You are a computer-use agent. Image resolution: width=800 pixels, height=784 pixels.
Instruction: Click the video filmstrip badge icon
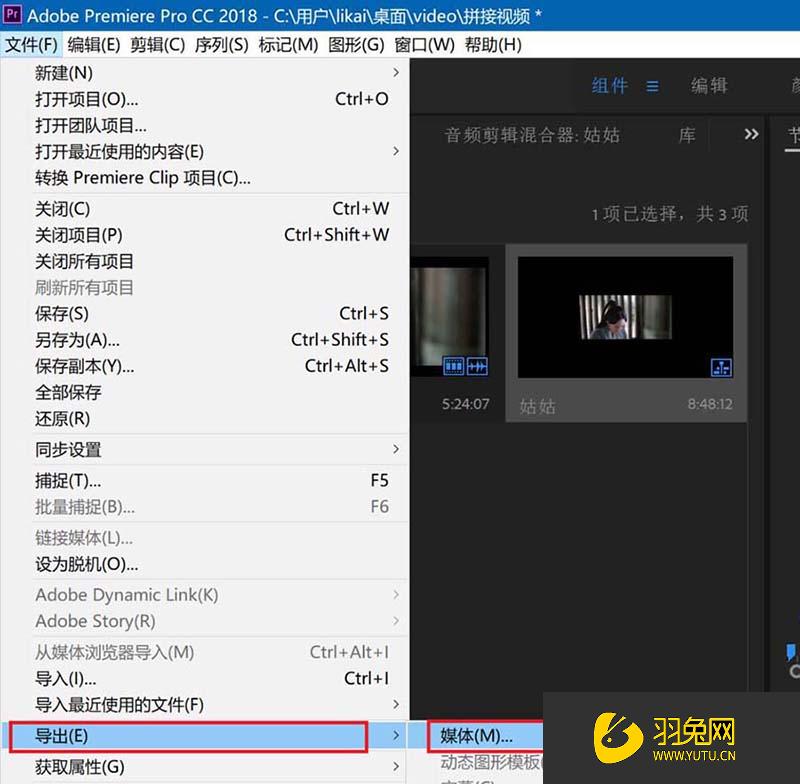[x=454, y=366]
